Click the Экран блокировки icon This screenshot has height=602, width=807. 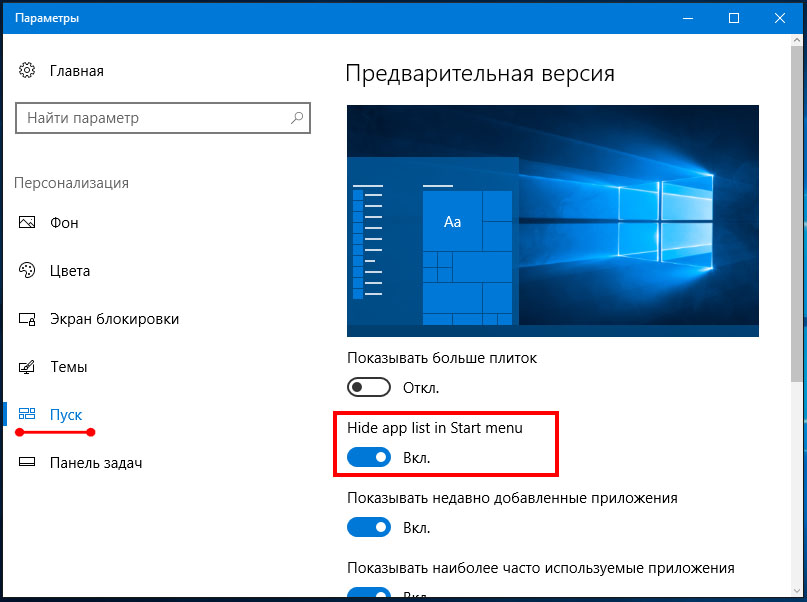(27, 319)
